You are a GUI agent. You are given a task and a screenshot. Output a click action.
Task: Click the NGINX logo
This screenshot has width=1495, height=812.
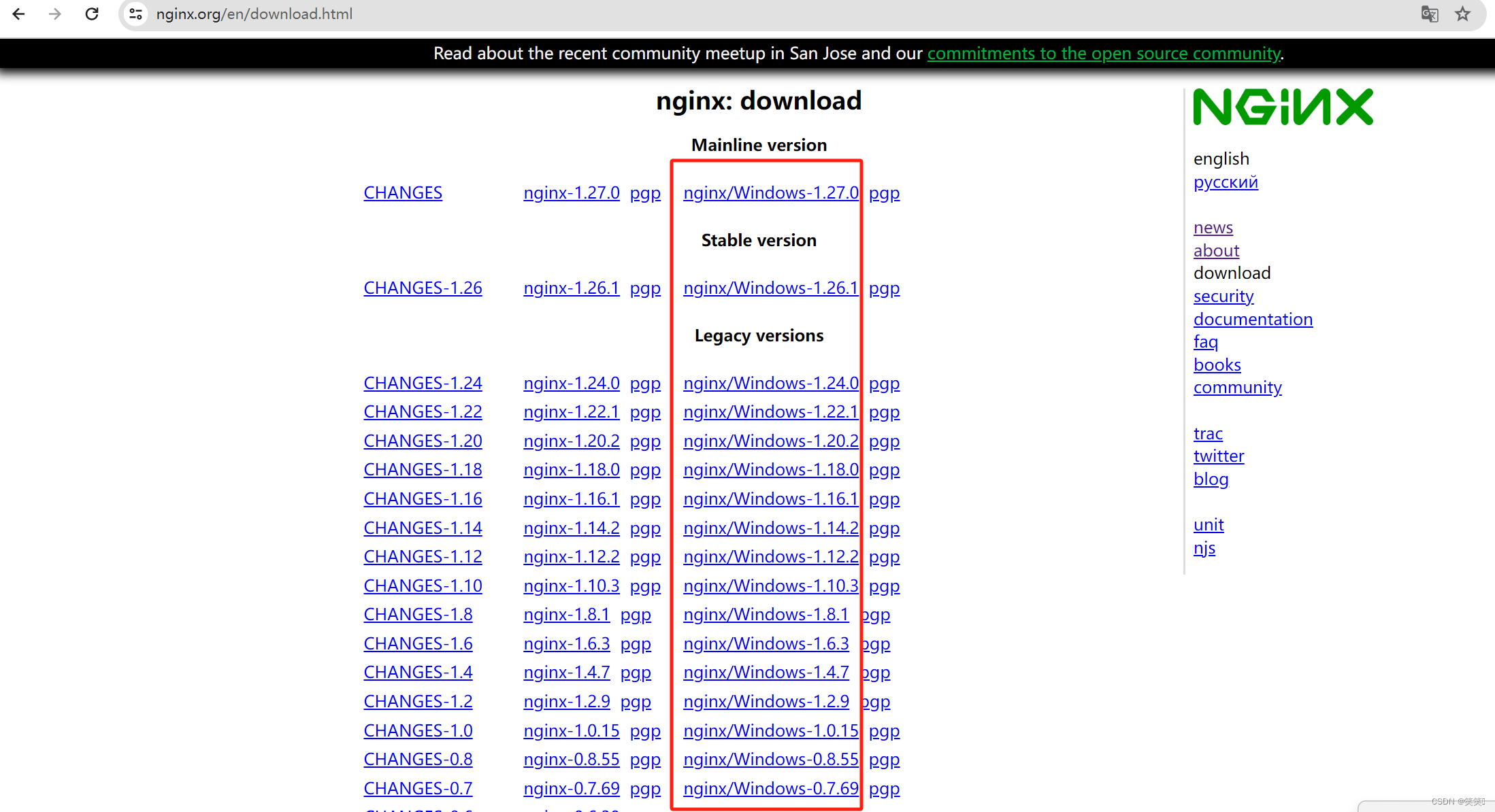[x=1283, y=107]
